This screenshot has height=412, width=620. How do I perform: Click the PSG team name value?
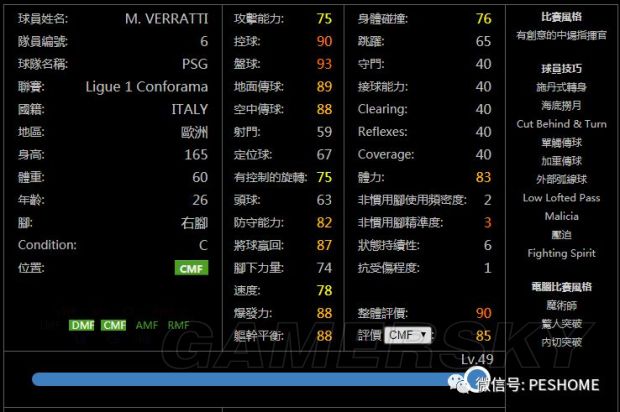coord(195,64)
